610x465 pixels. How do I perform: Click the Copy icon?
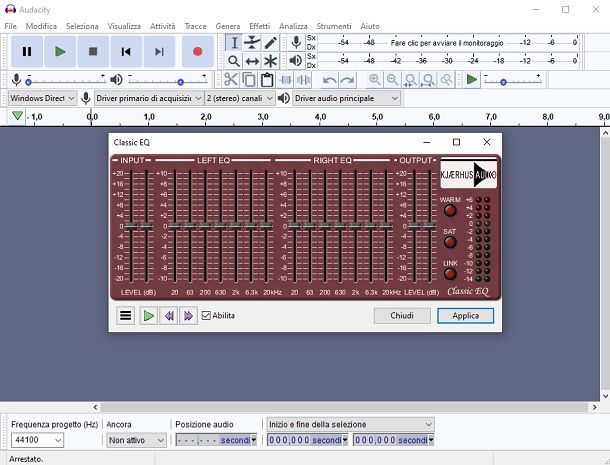pyautogui.click(x=249, y=80)
